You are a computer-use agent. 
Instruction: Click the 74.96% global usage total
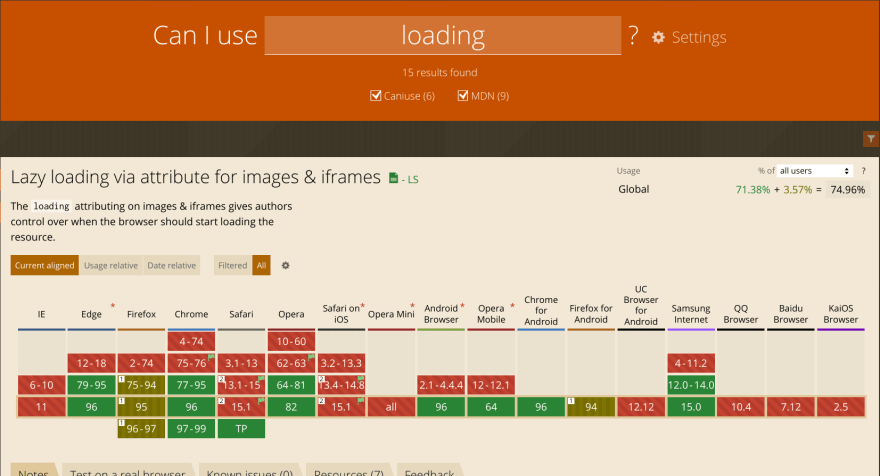847,190
